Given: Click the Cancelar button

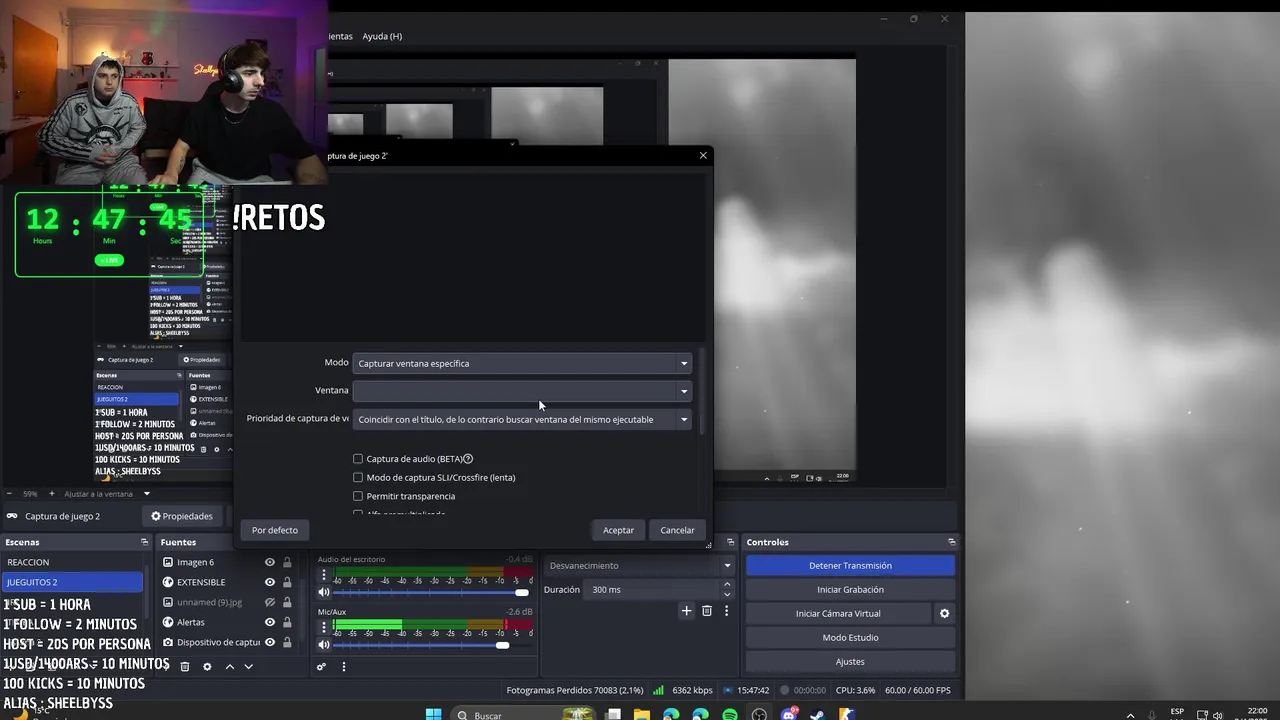Looking at the screenshot, I should click(x=677, y=530).
